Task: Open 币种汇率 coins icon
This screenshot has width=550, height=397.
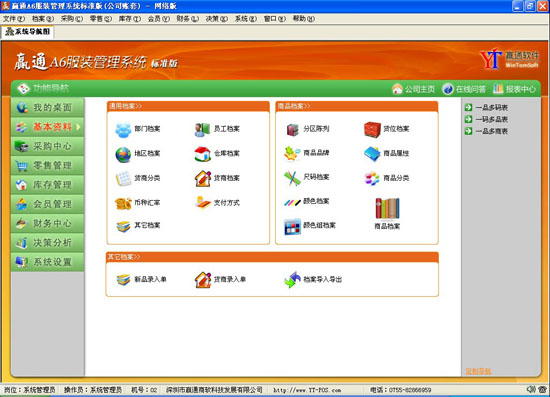Action: 123,203
